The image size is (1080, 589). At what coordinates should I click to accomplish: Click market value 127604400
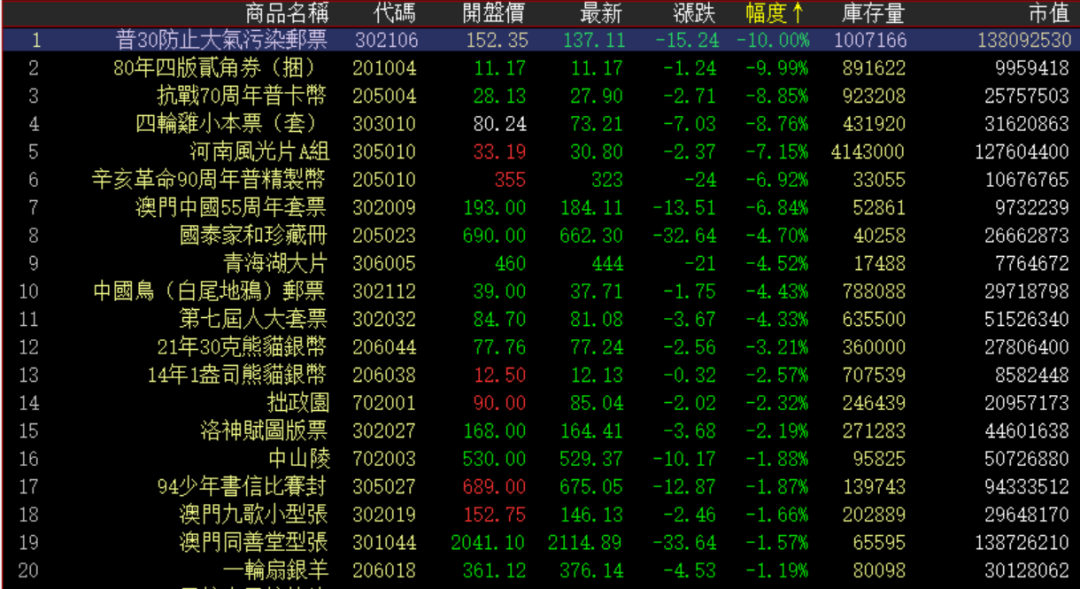coord(1022,152)
